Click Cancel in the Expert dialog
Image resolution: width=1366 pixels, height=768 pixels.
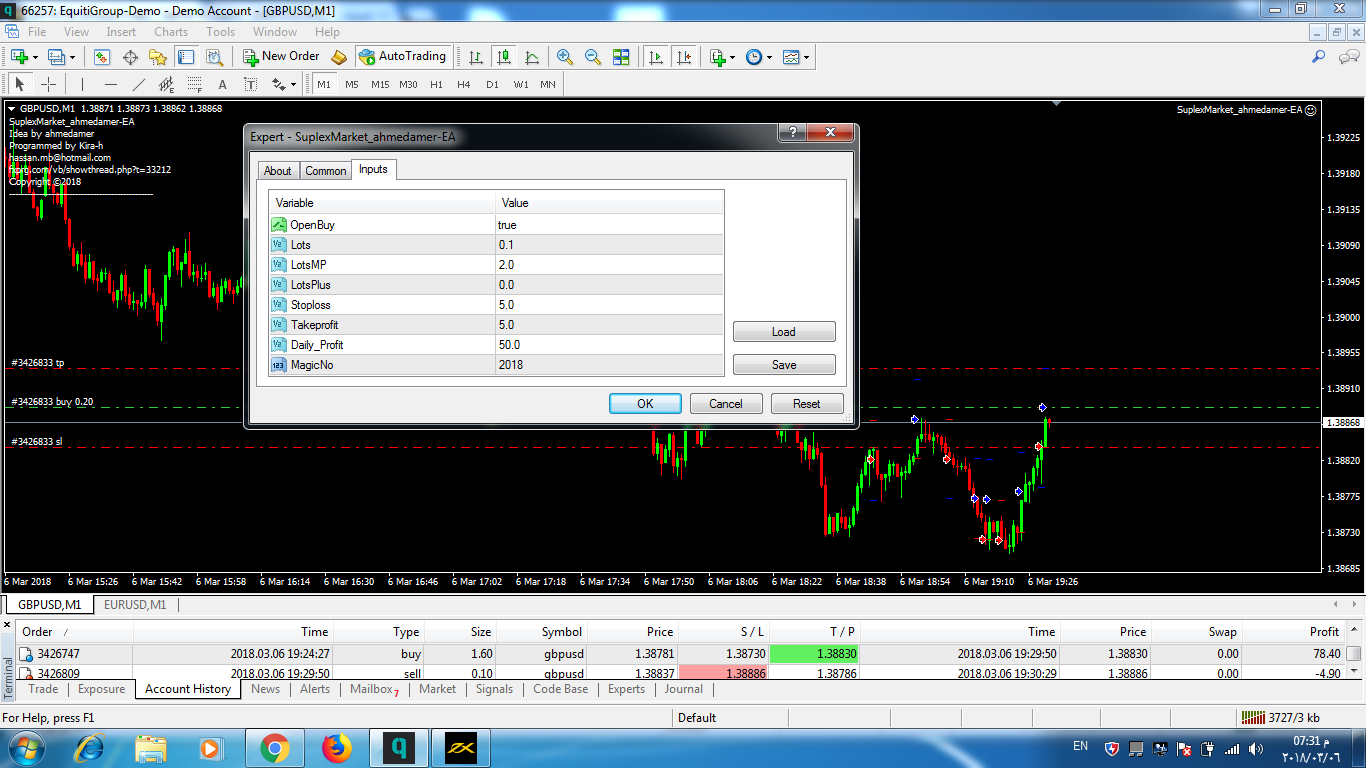pos(726,404)
